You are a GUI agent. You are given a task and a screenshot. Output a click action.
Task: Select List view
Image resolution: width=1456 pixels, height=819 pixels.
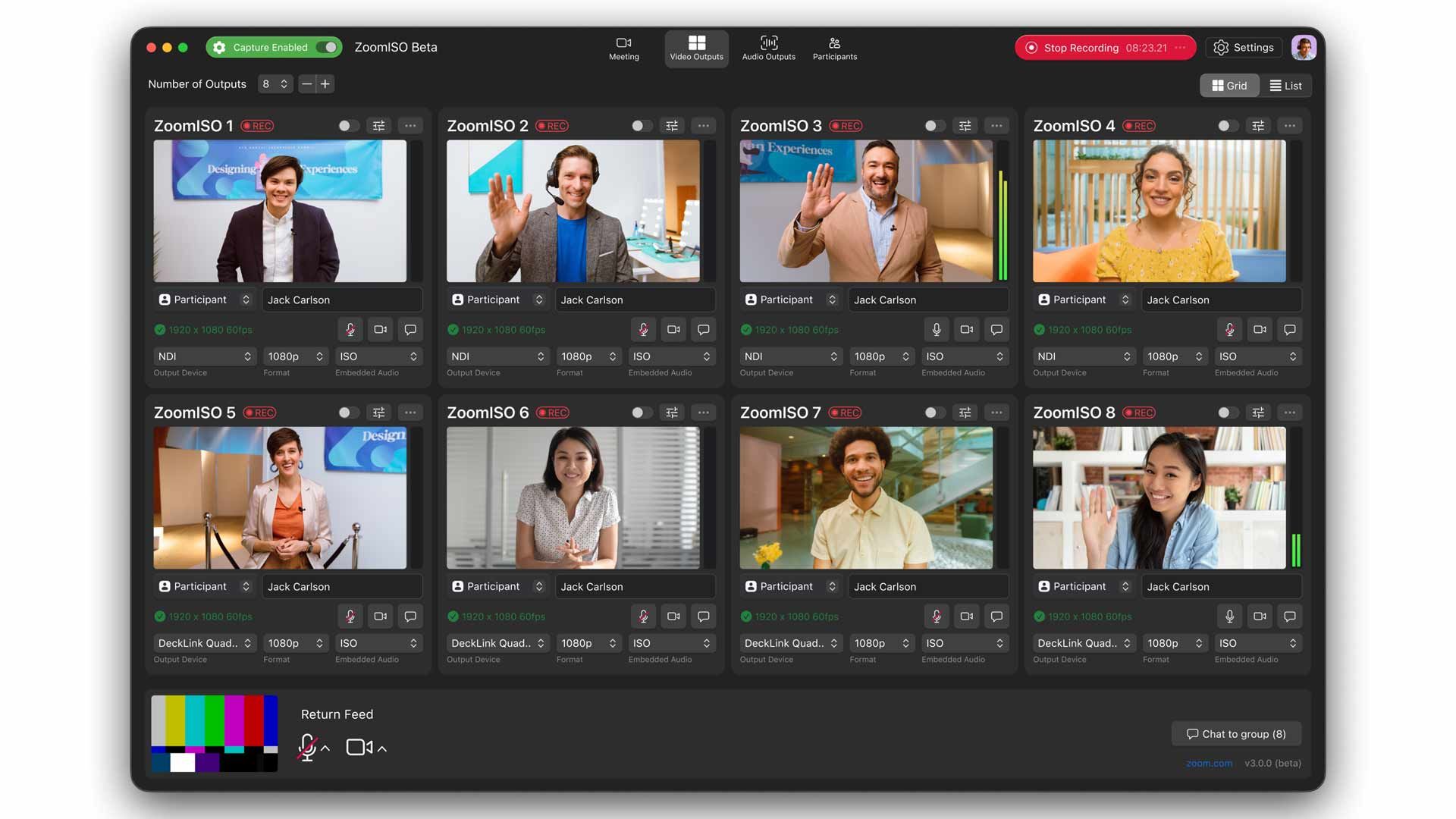coord(1285,86)
